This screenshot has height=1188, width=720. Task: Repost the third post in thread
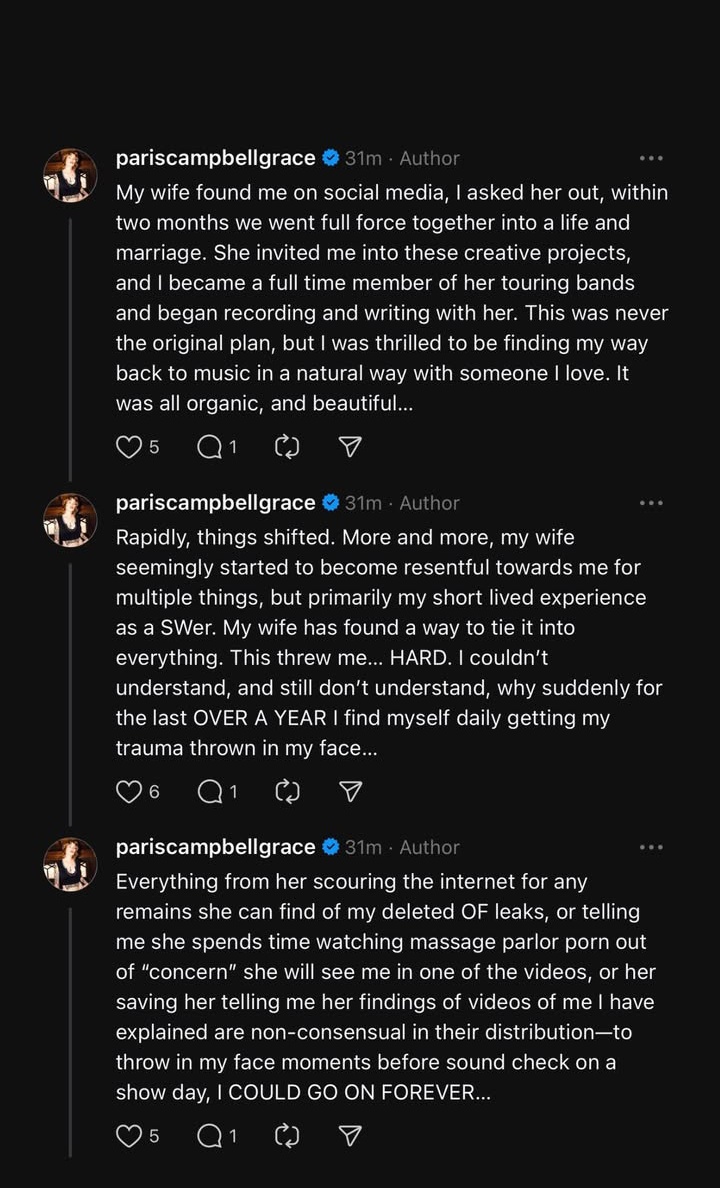coord(288,1136)
